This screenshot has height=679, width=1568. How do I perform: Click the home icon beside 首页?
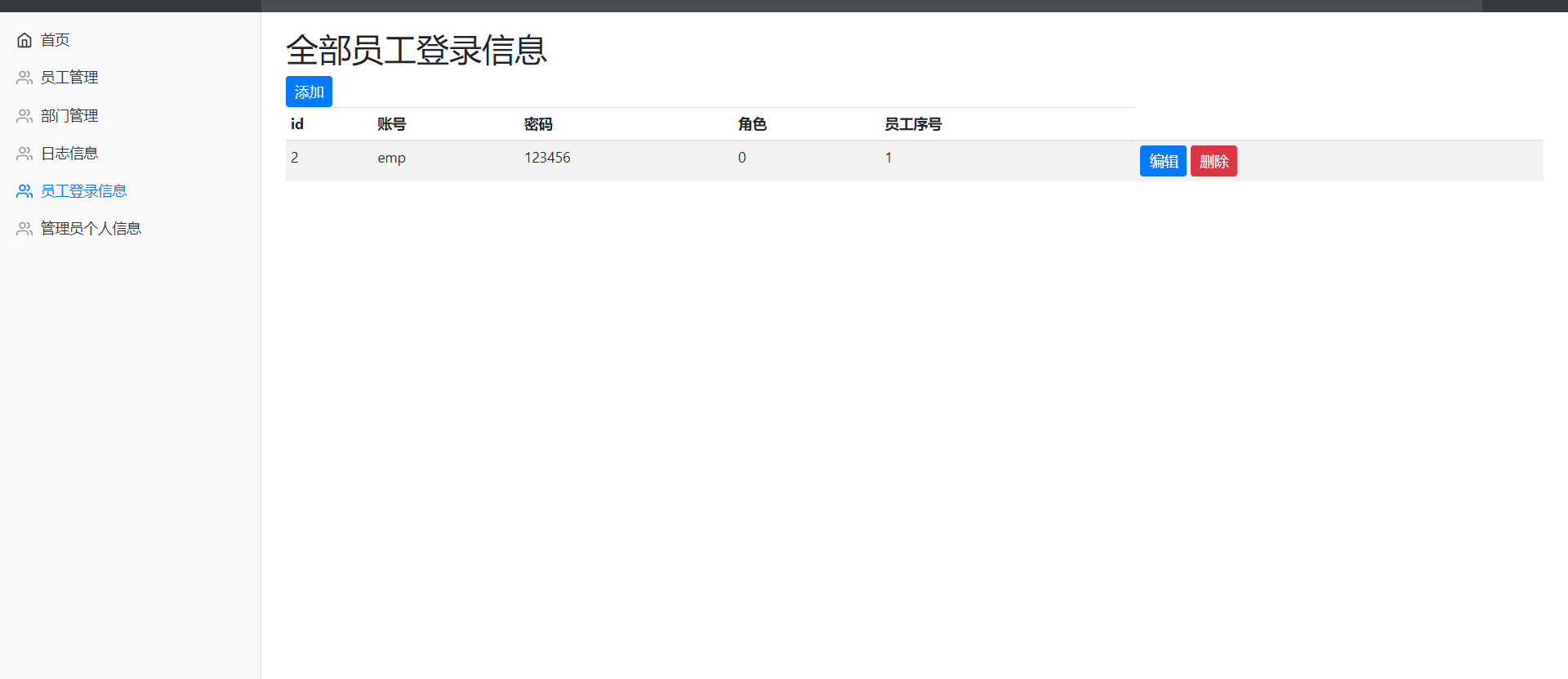[x=24, y=40]
